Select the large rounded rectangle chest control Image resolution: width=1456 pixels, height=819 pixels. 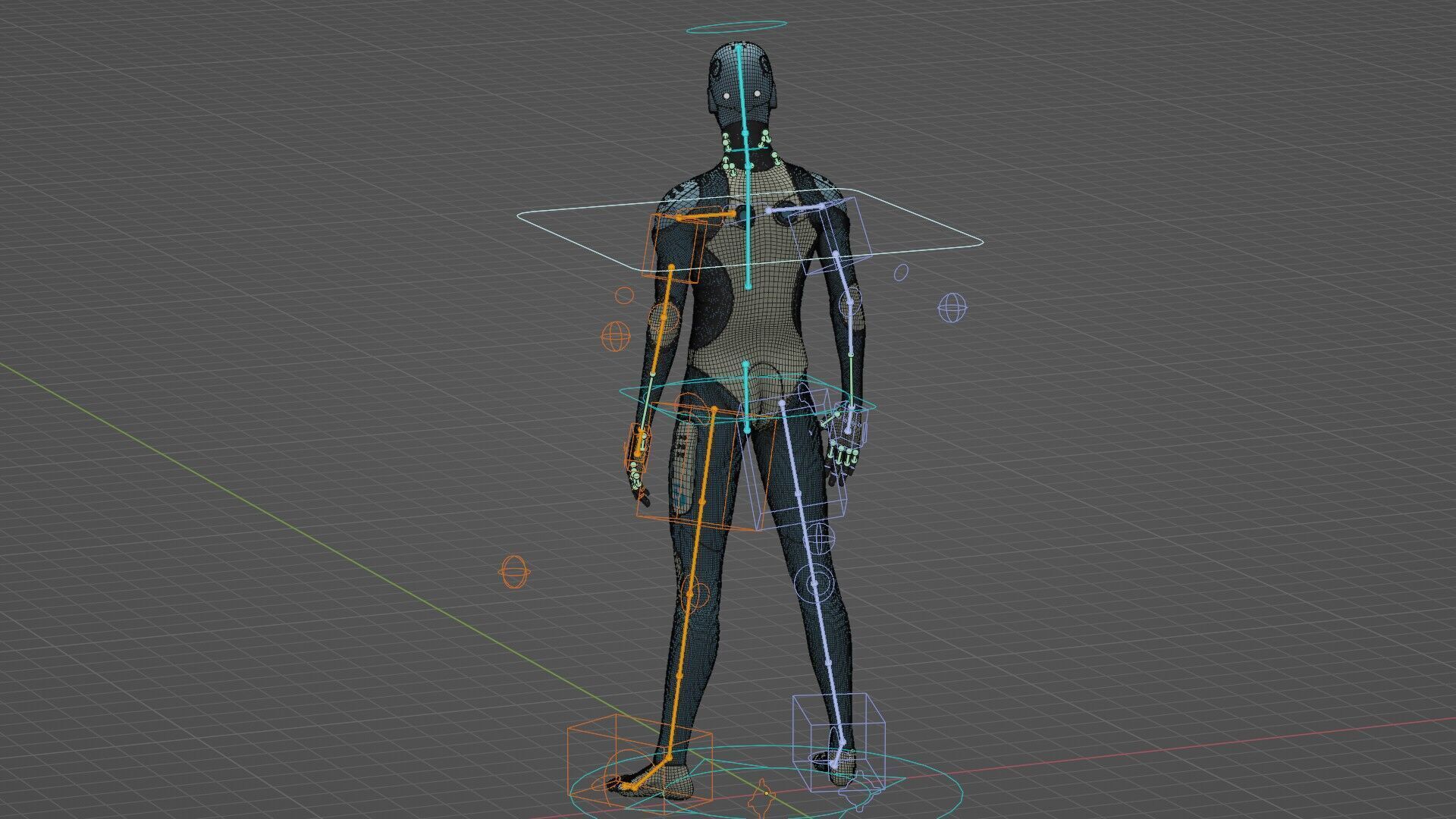coord(751,230)
